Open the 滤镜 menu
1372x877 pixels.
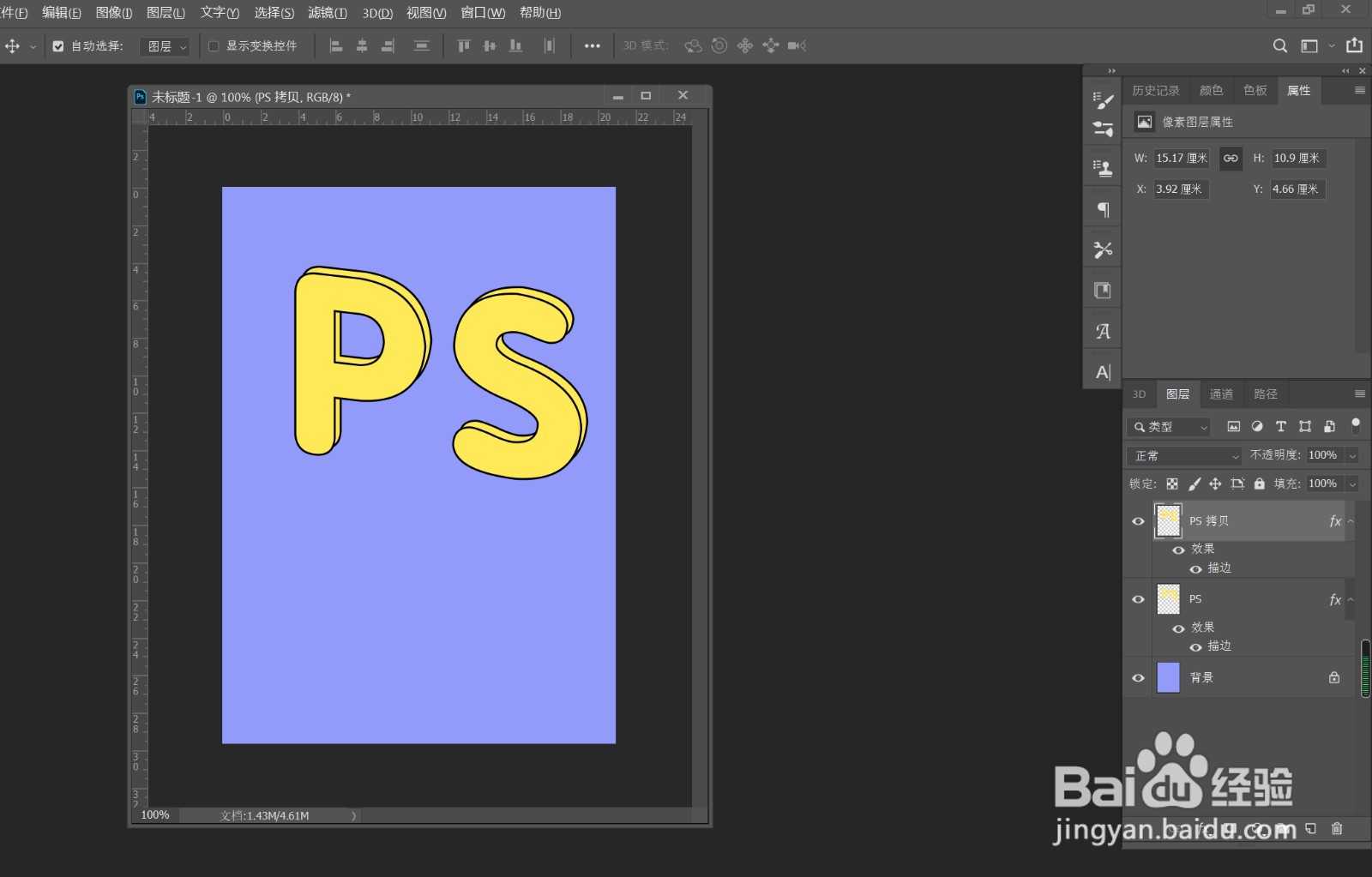pyautogui.click(x=328, y=13)
